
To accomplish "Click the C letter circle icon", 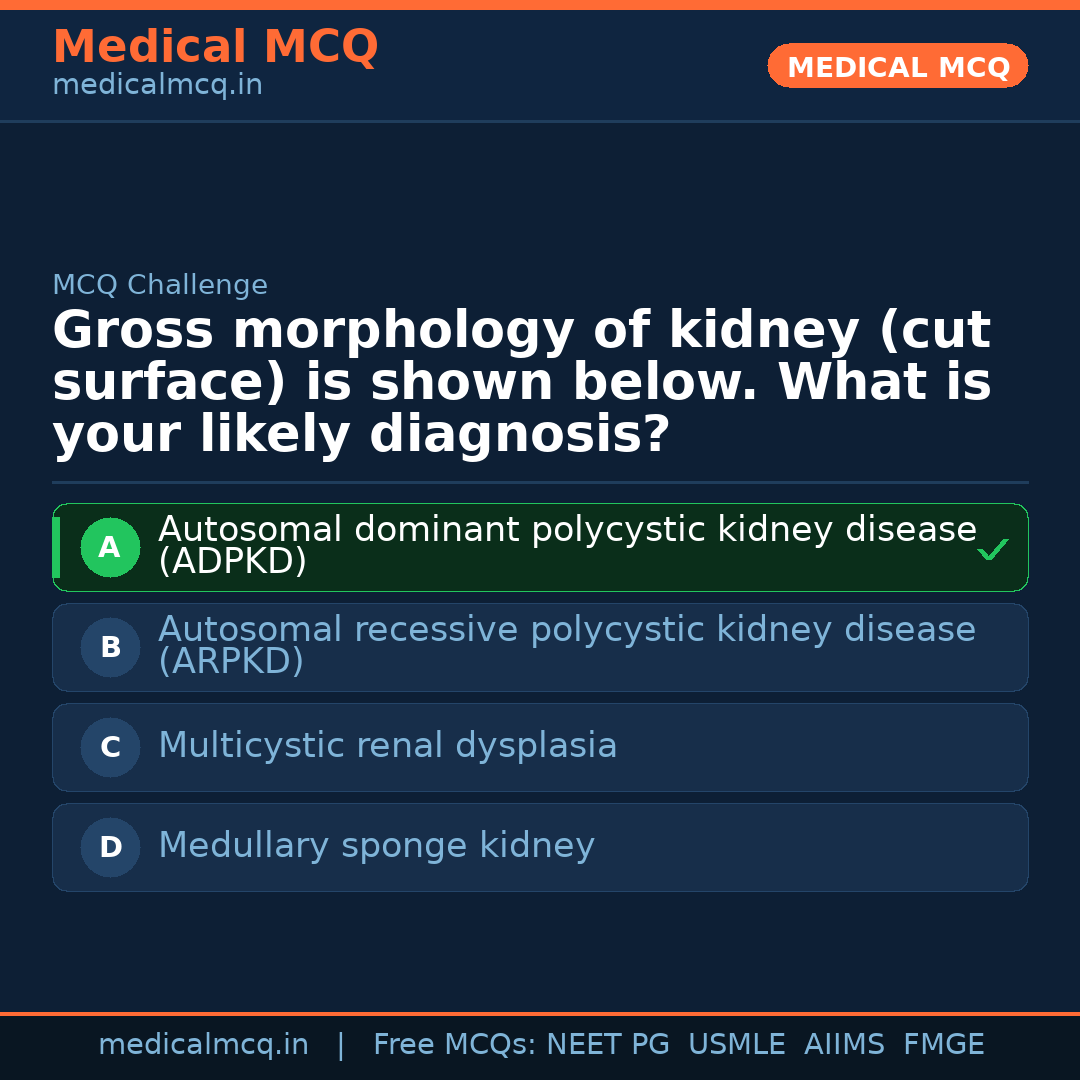I will (x=110, y=747).
